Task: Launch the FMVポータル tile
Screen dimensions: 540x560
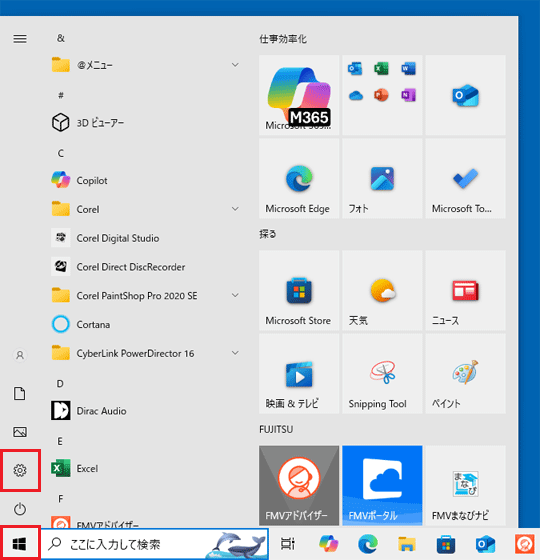Action: [382, 485]
